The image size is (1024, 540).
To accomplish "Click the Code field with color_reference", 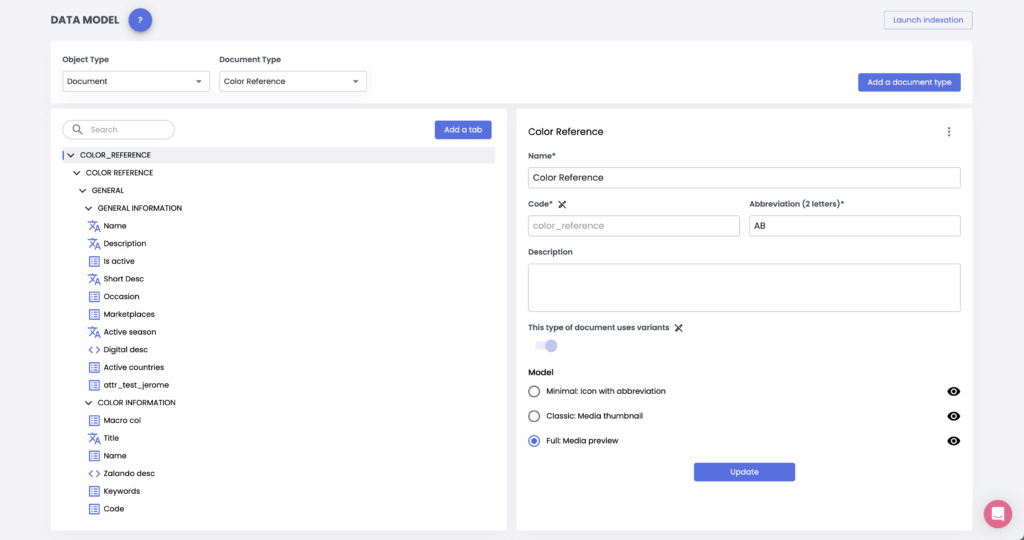I will tap(634, 226).
